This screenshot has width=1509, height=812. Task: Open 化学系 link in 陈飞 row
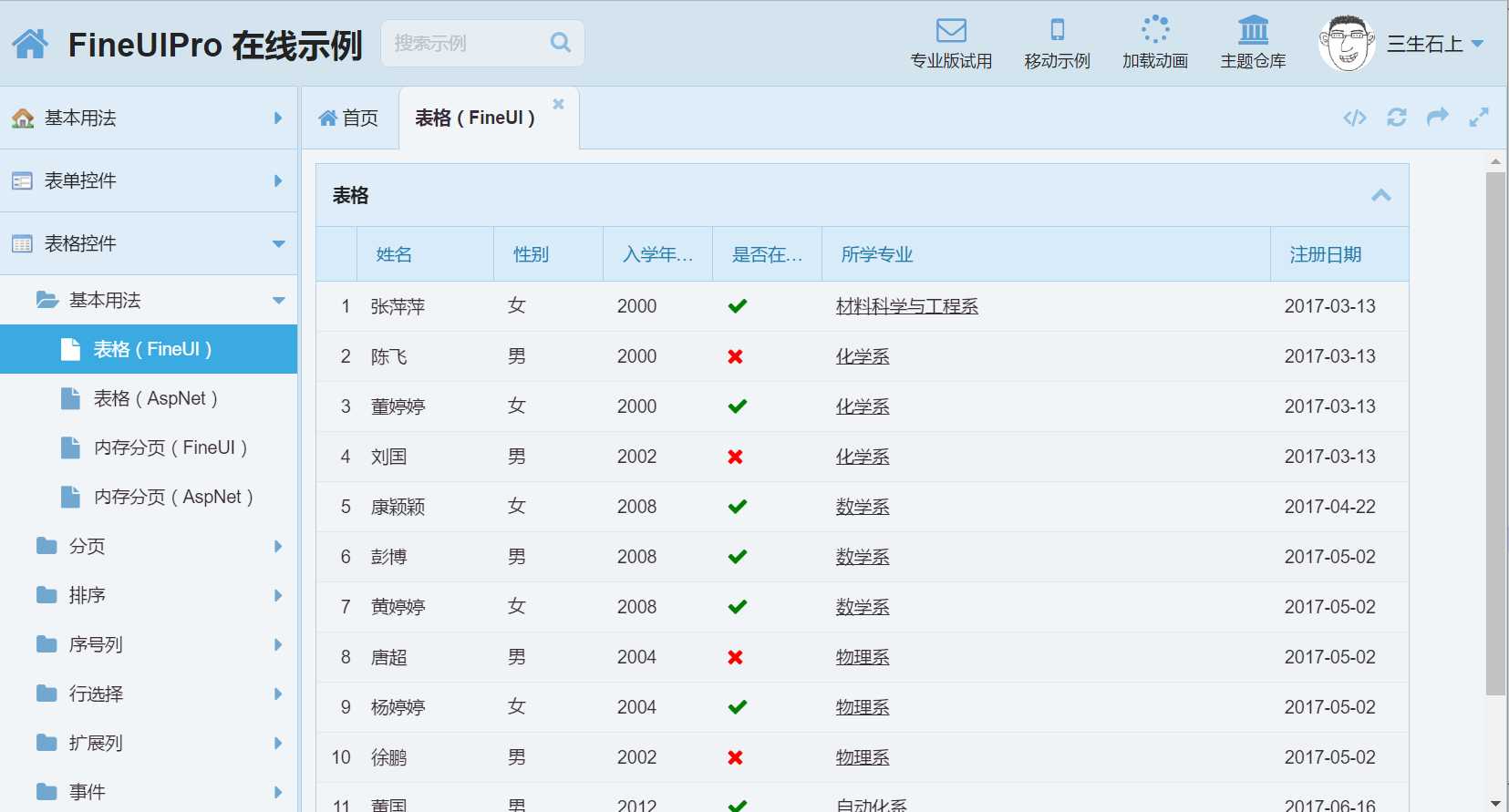coord(863,356)
